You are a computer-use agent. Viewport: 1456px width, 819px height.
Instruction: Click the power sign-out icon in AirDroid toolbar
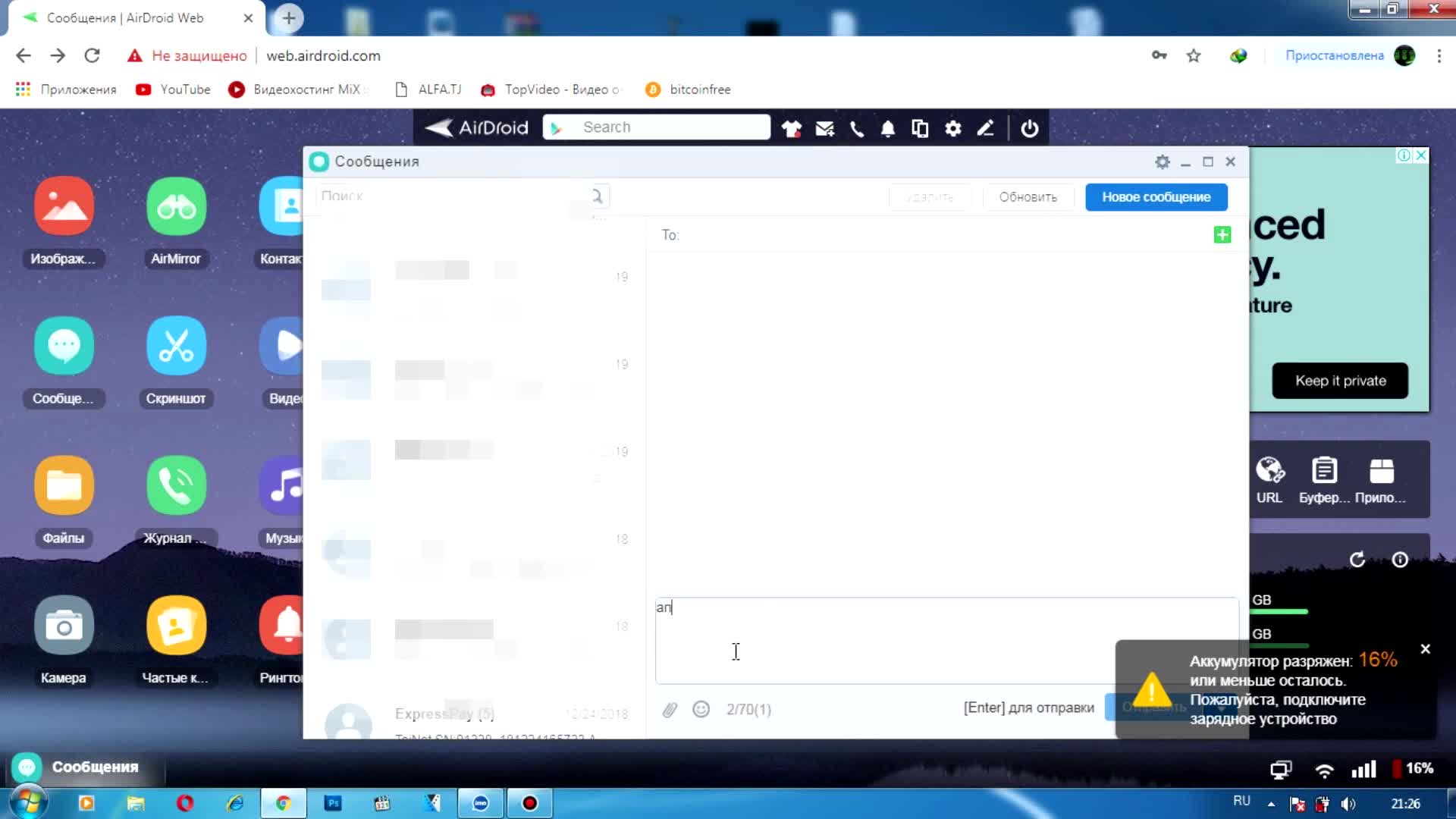[x=1029, y=128]
